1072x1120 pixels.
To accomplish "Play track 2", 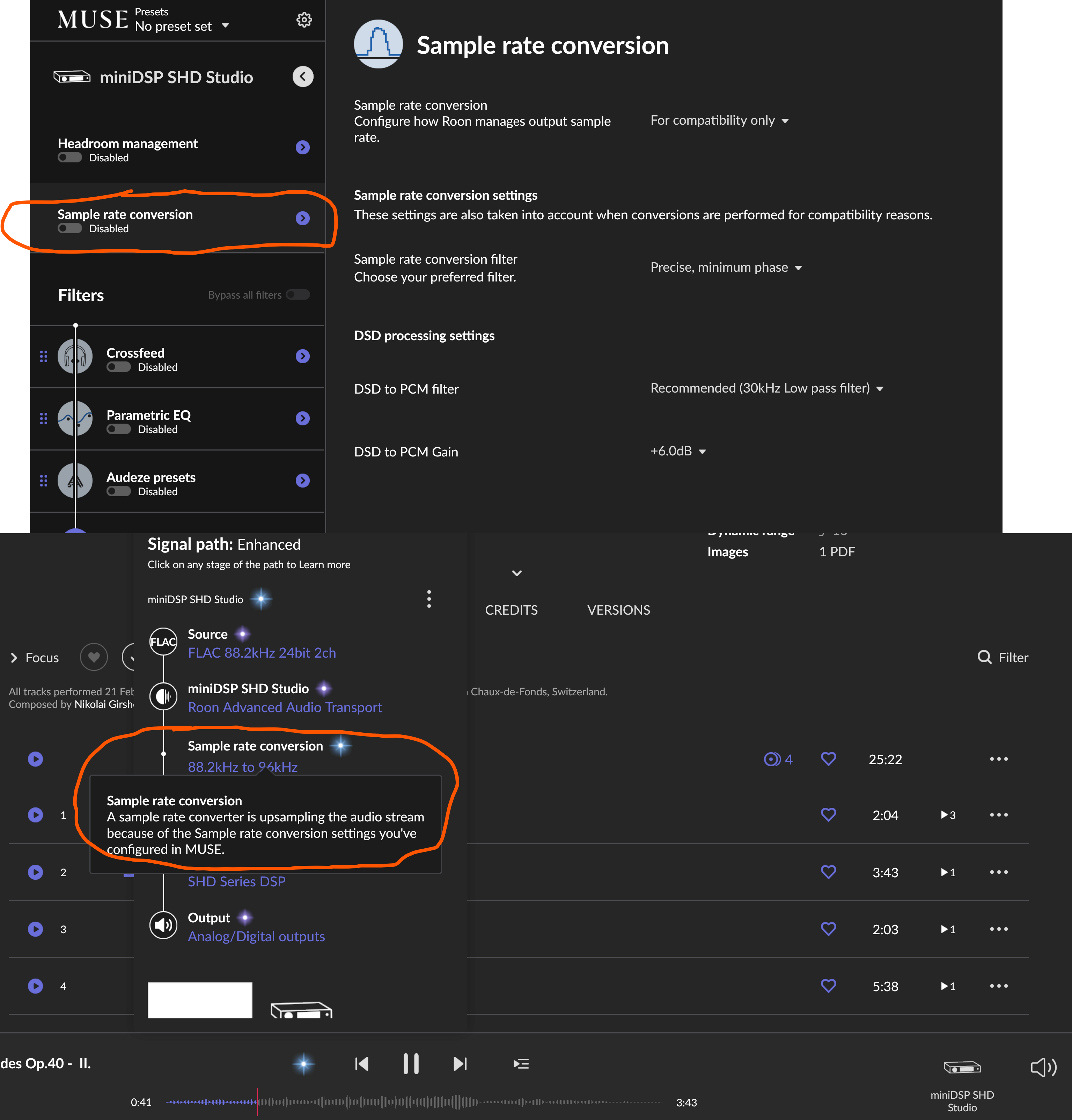I will [x=35, y=873].
